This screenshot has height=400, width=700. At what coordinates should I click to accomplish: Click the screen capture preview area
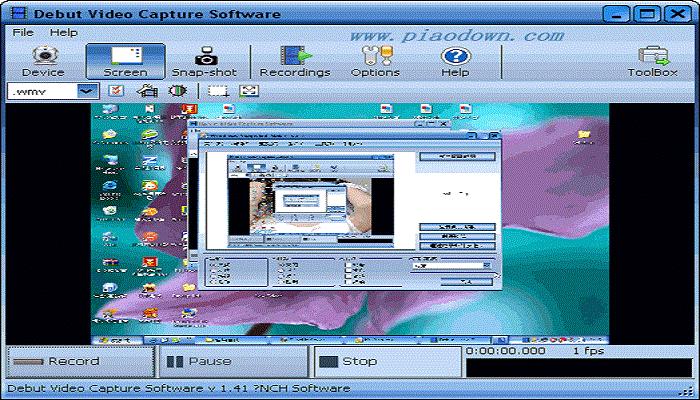coord(350,224)
